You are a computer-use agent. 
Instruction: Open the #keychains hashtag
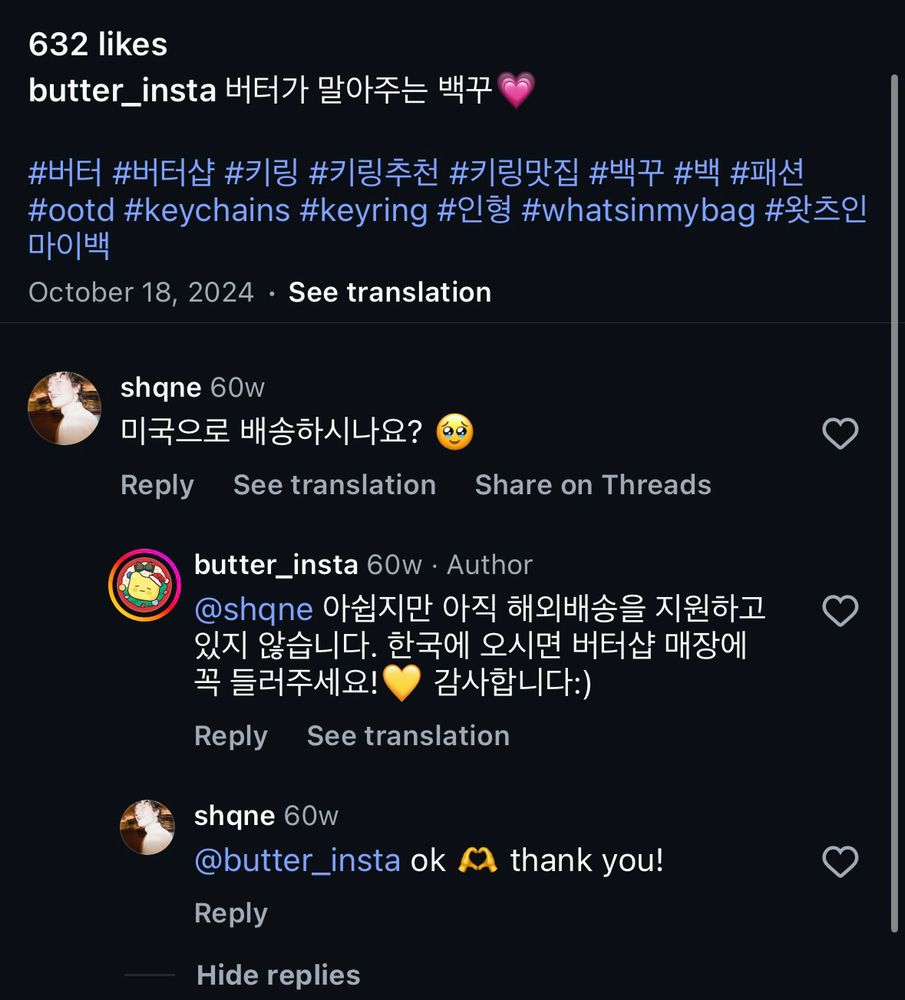pos(207,210)
